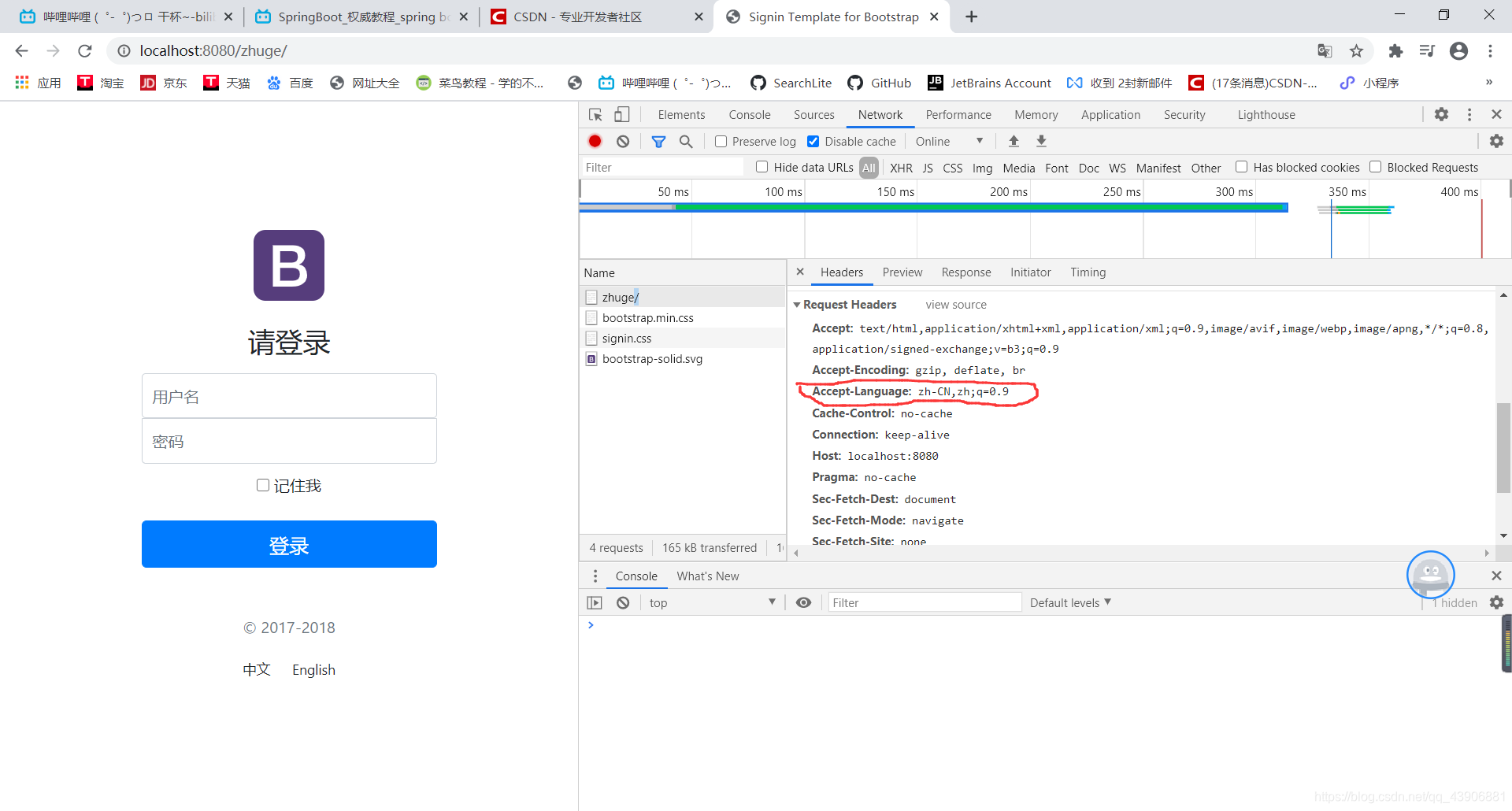Open the What's New drawer tab
Image resolution: width=1512 pixels, height=811 pixels.
tap(708, 576)
